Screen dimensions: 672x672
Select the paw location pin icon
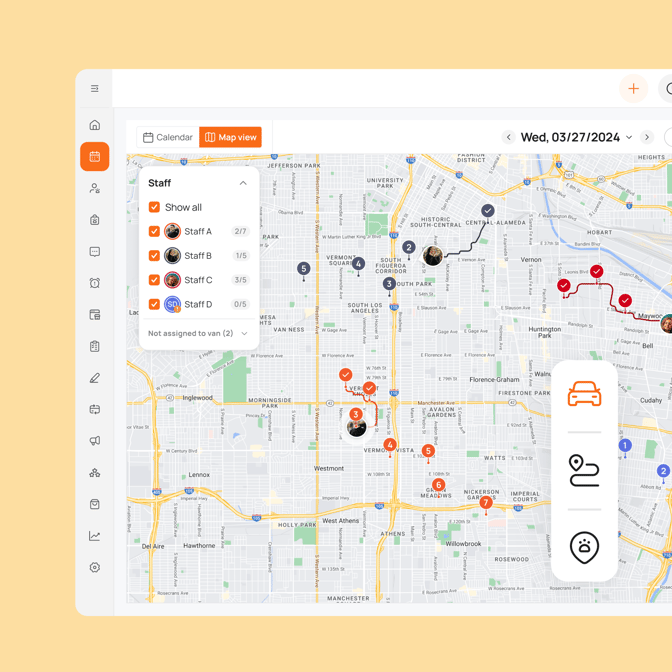584,548
